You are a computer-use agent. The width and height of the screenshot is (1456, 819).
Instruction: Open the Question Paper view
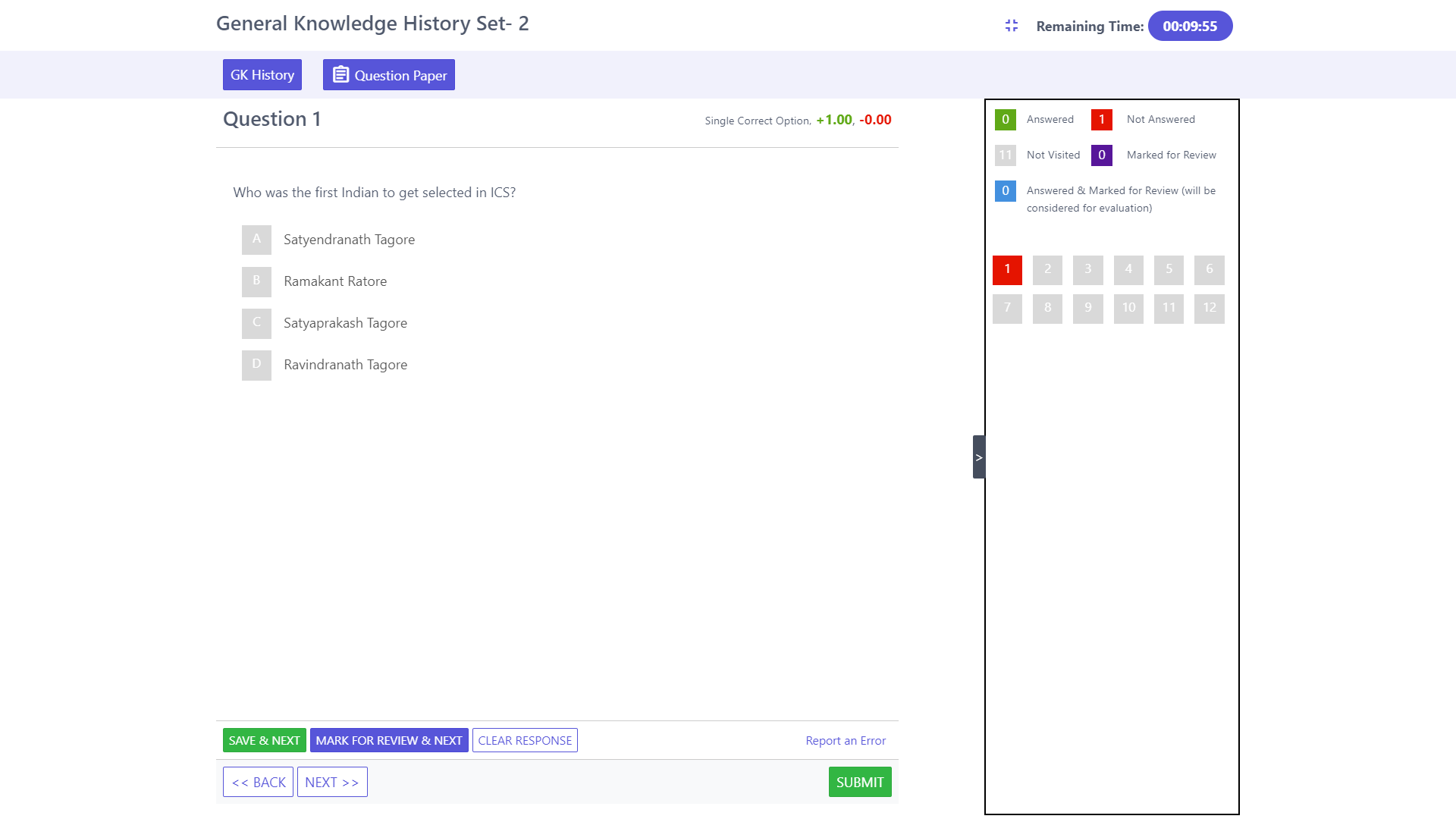coord(388,75)
